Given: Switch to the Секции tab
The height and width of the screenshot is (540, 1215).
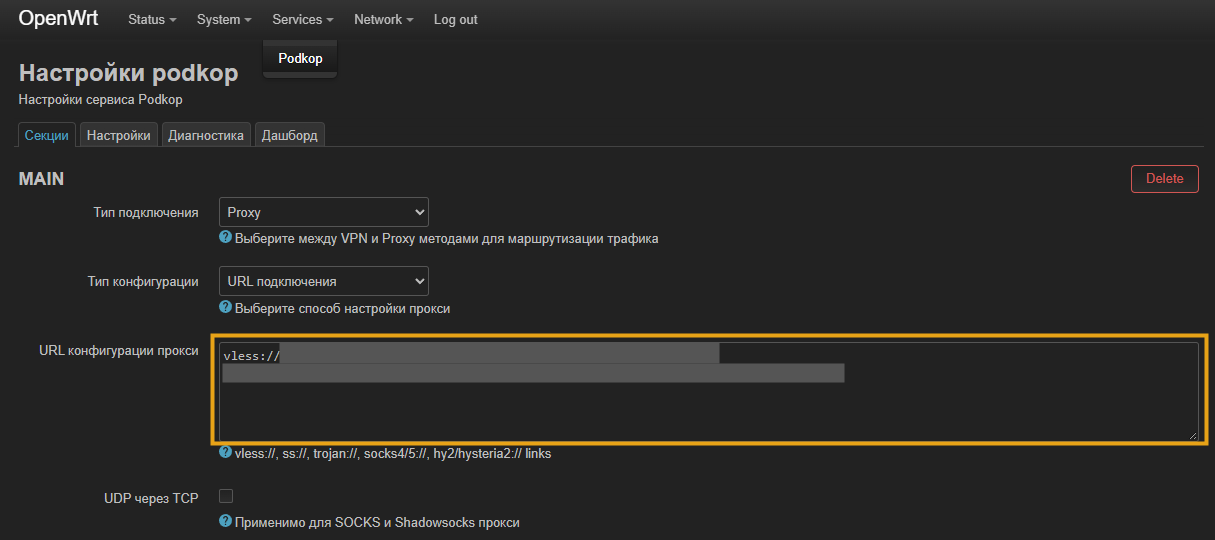Looking at the screenshot, I should [x=47, y=135].
